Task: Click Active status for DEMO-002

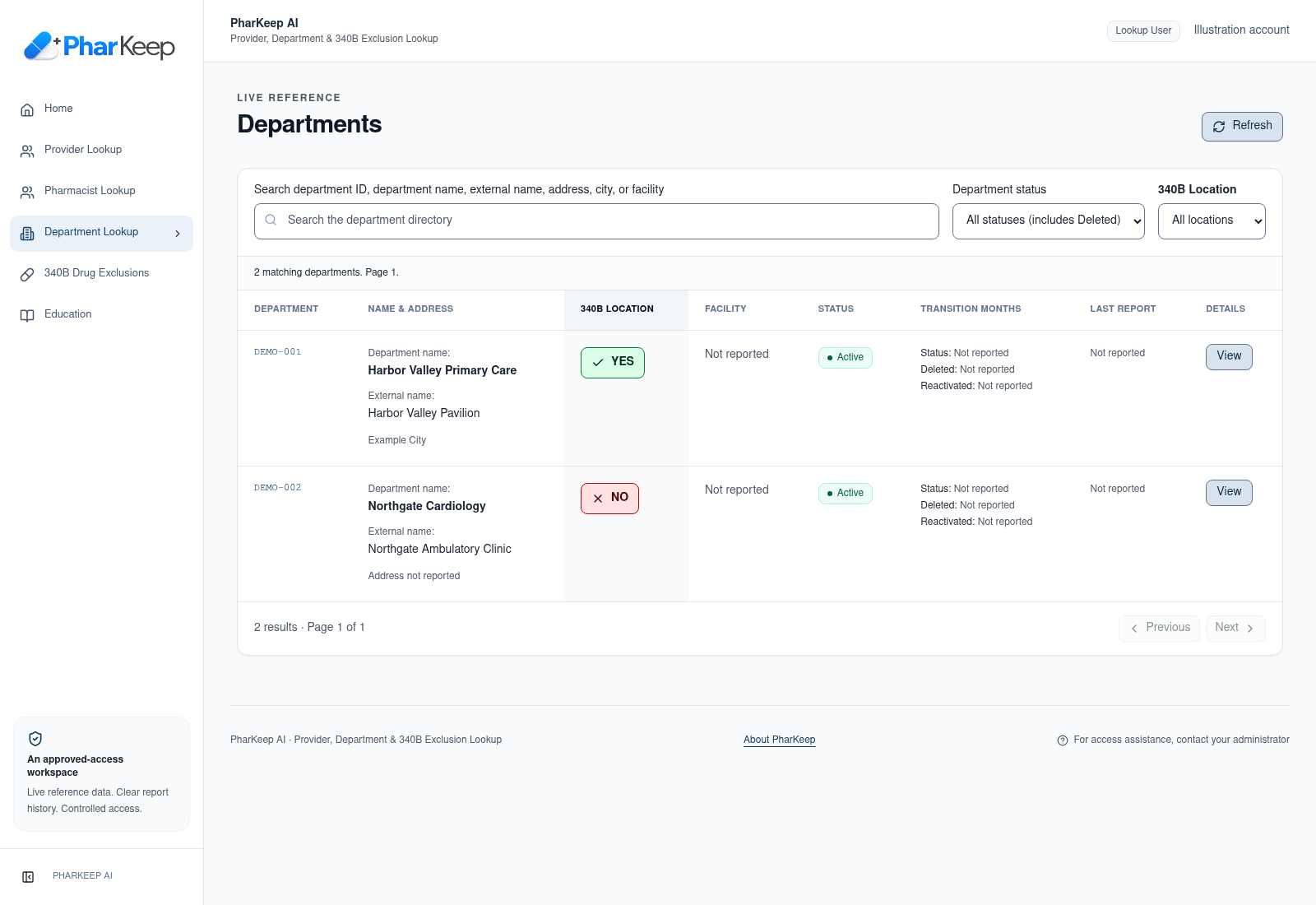Action: click(x=846, y=494)
